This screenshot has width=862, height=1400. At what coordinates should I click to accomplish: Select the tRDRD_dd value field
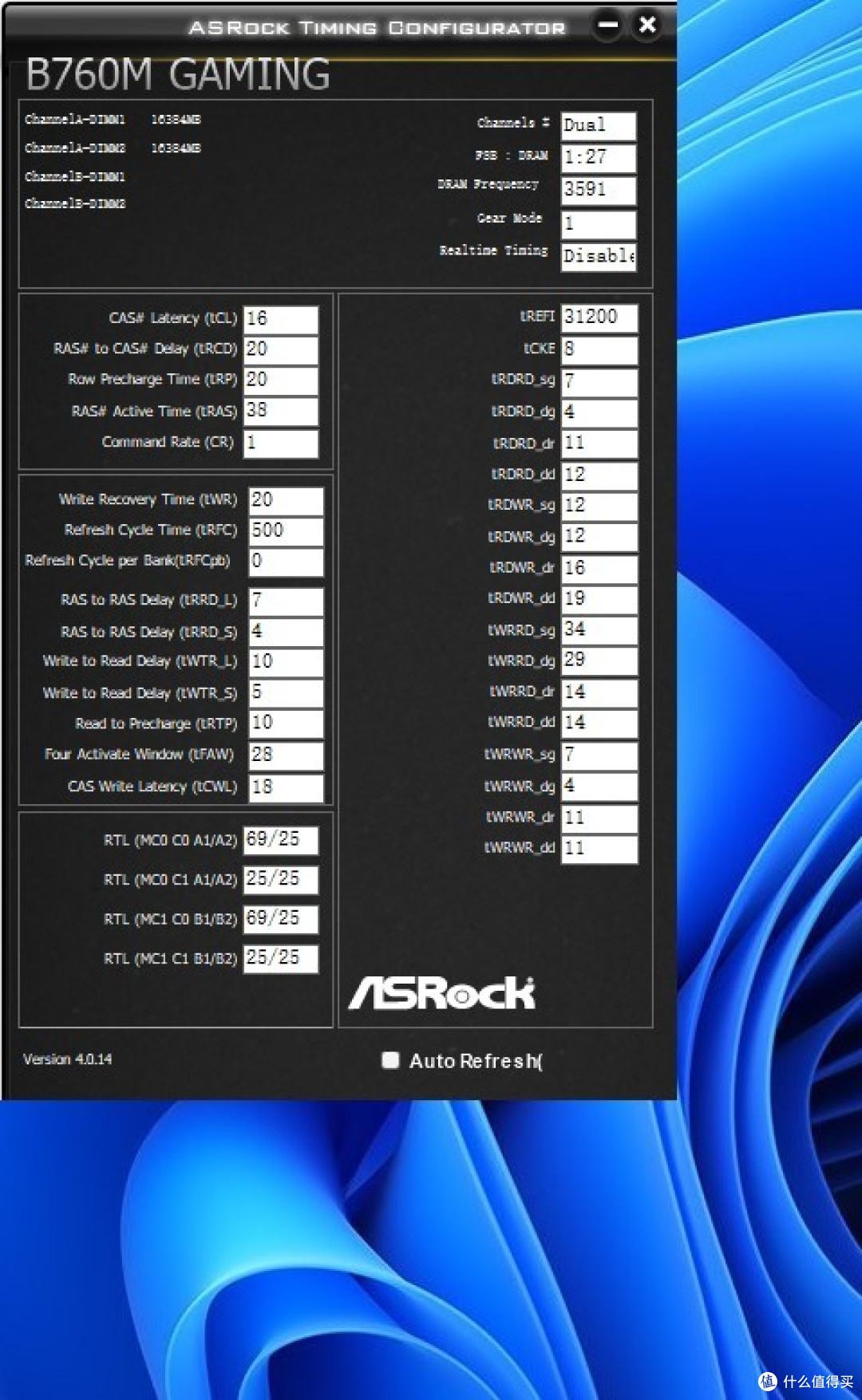(599, 475)
